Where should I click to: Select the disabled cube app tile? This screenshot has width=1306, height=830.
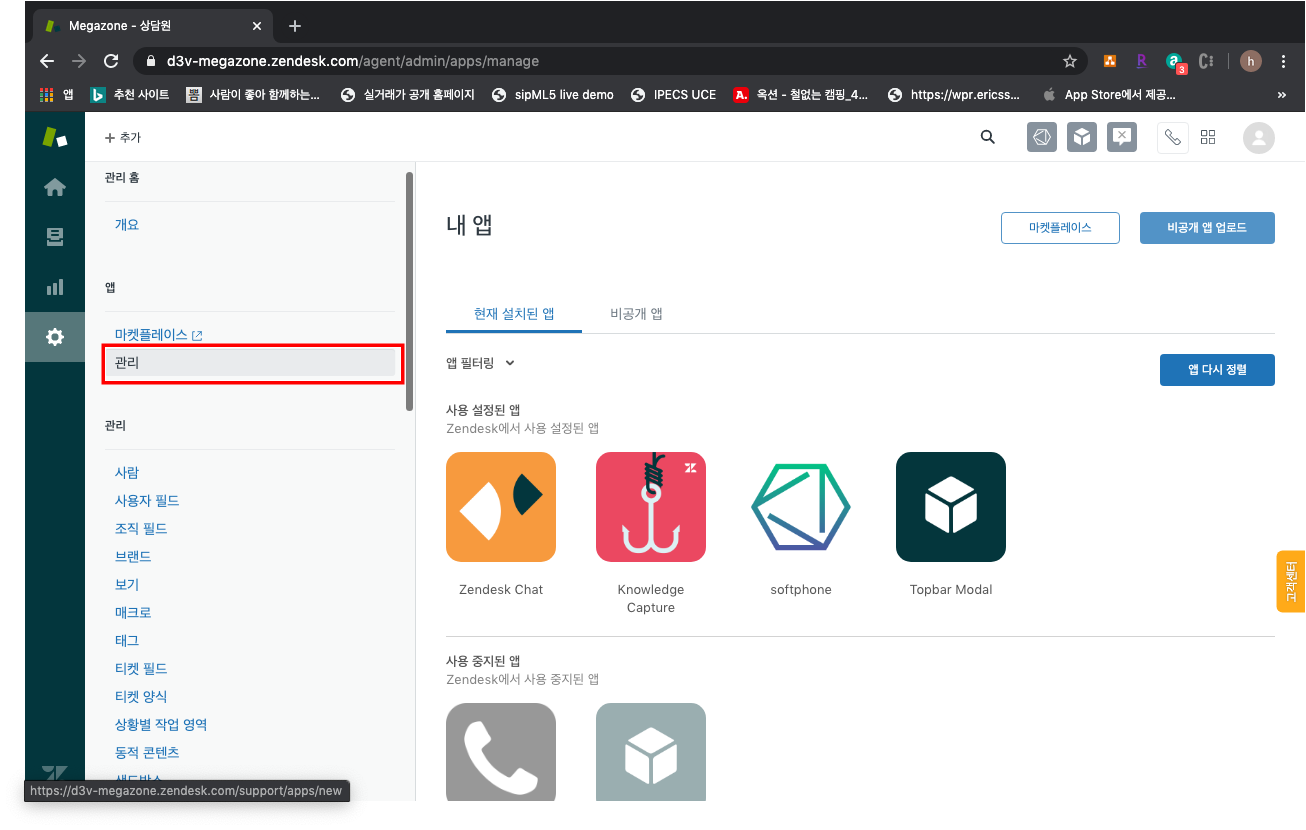[x=651, y=752]
